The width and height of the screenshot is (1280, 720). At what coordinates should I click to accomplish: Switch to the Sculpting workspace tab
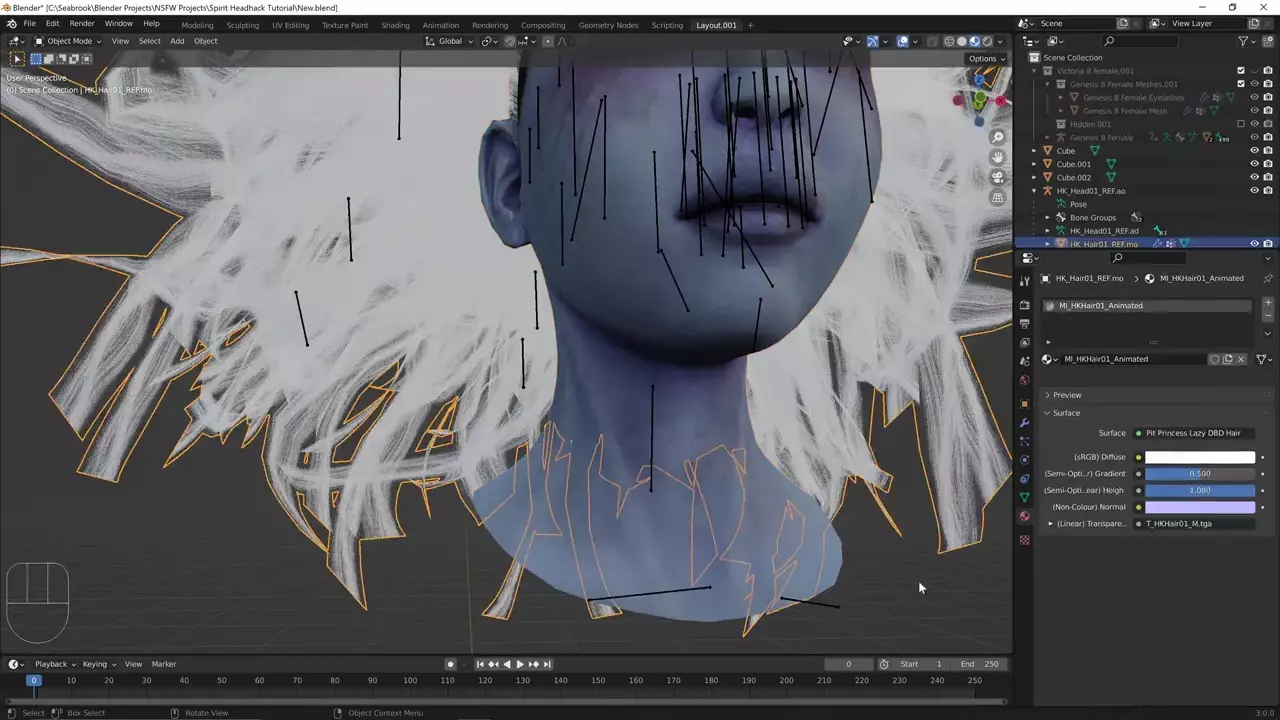click(x=242, y=25)
